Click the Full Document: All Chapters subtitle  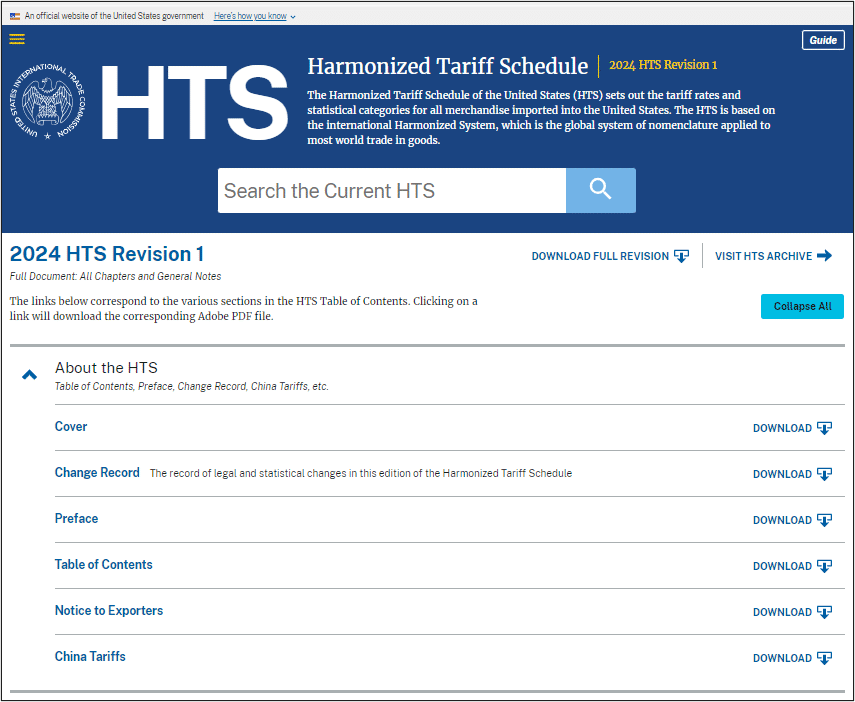click(116, 277)
